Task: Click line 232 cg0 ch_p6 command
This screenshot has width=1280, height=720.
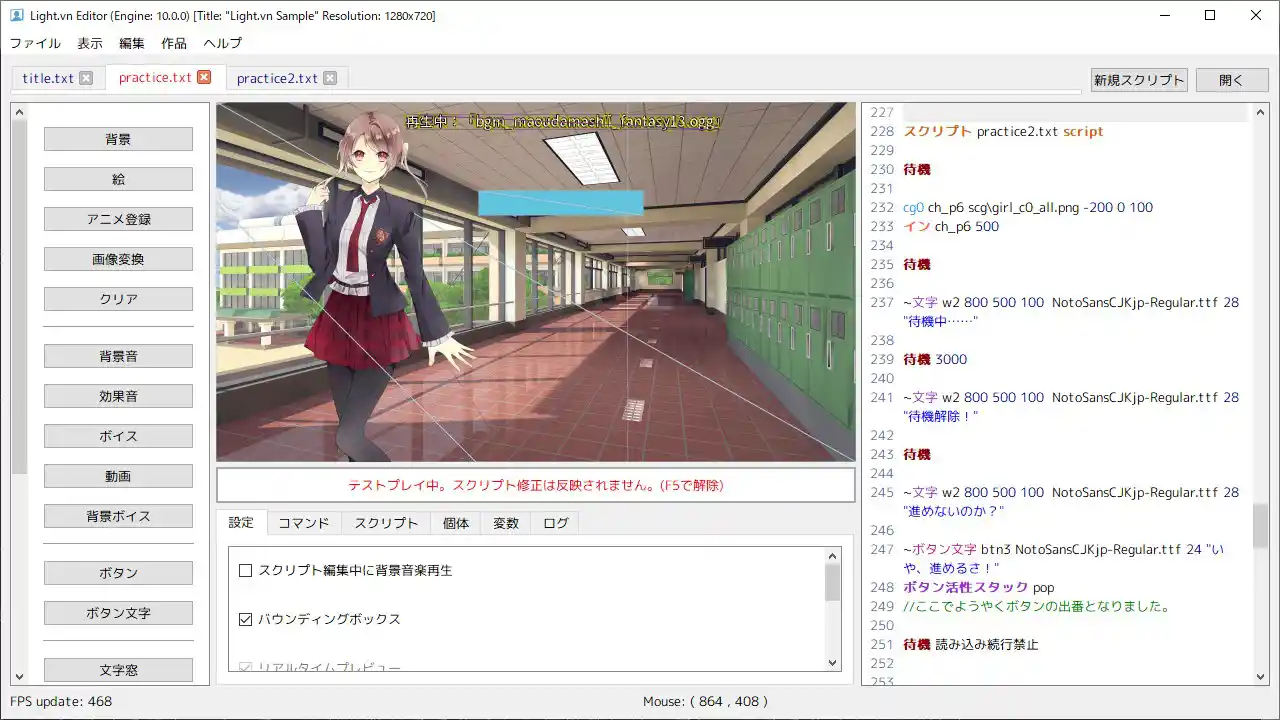Action: coord(1028,207)
